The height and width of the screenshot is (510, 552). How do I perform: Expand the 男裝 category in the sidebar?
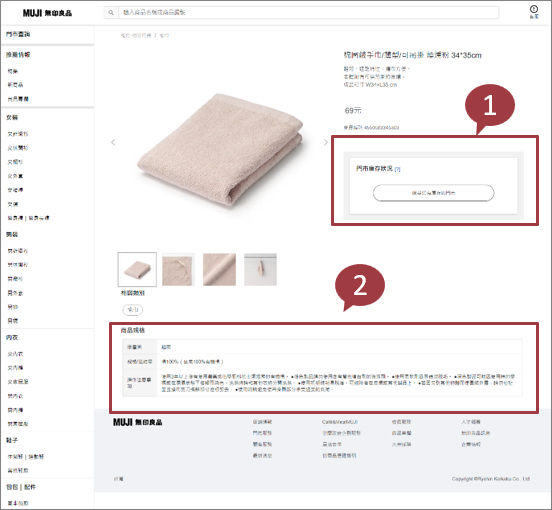[x=12, y=234]
